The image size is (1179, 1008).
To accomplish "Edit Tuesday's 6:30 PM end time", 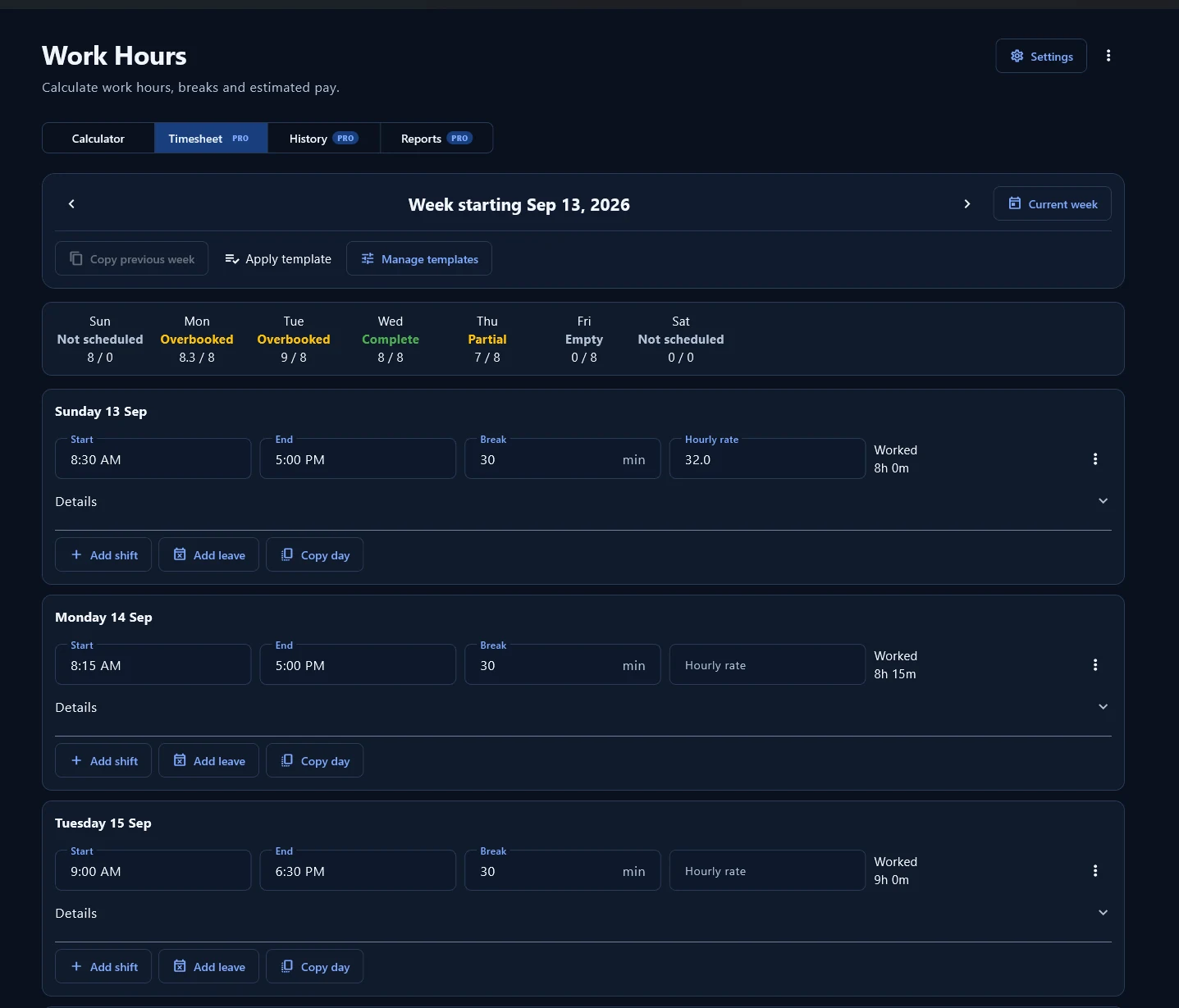I will pos(358,870).
